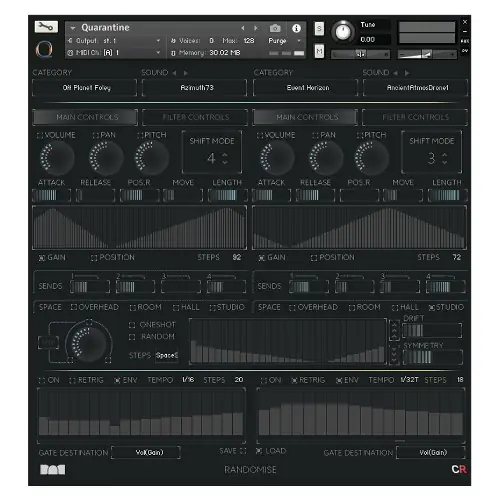Open the AncientAtmosDrone1 sound selector
The image size is (500, 500).
click(415, 88)
